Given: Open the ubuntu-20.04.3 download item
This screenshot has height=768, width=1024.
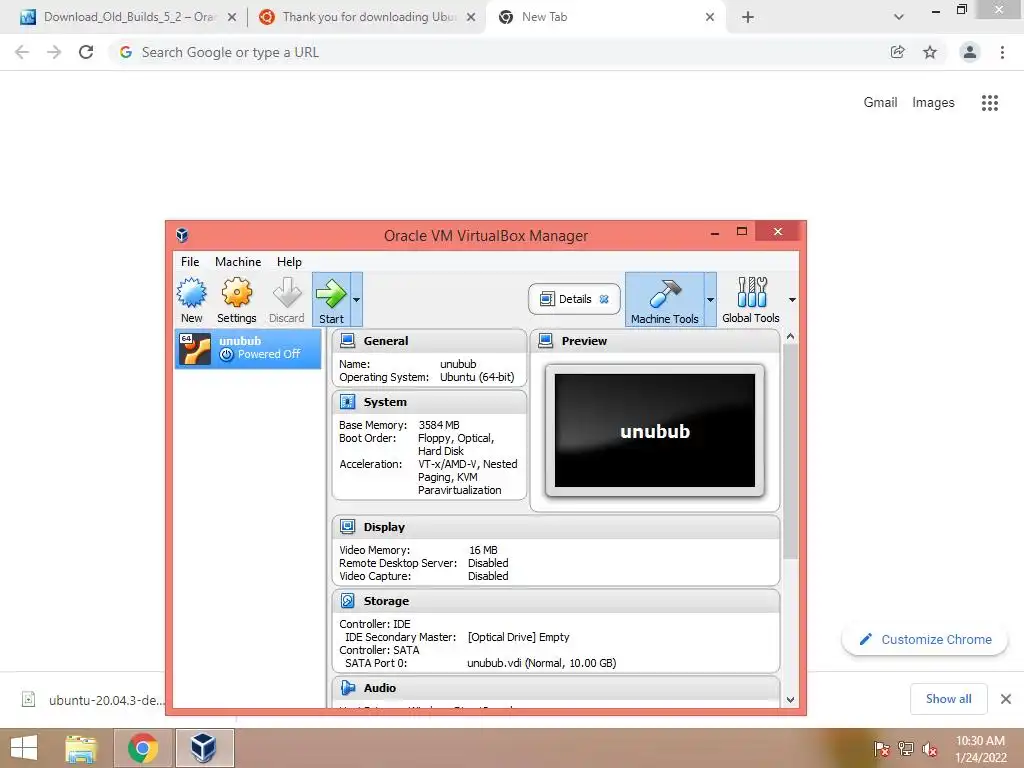Looking at the screenshot, I should (93, 700).
